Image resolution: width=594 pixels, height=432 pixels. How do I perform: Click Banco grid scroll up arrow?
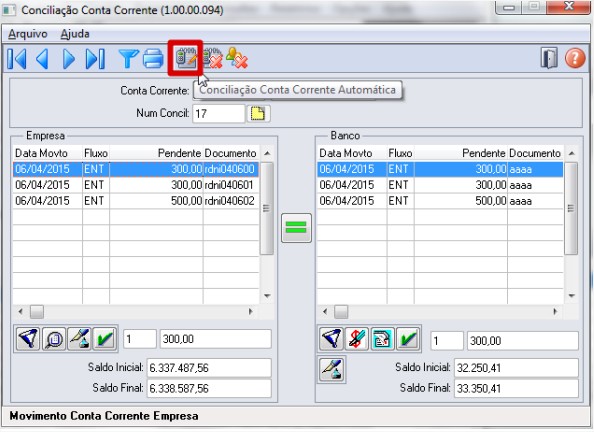pyautogui.click(x=571, y=153)
